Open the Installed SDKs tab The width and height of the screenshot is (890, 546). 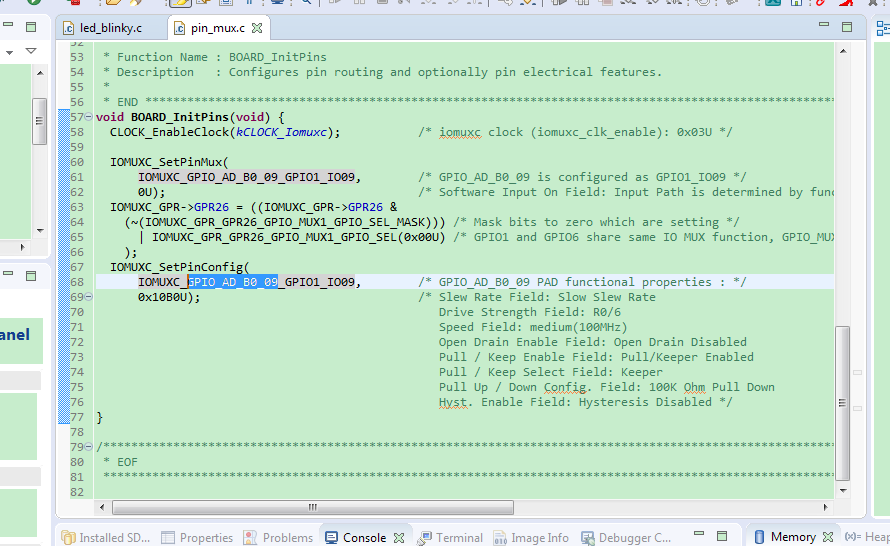coord(106,537)
